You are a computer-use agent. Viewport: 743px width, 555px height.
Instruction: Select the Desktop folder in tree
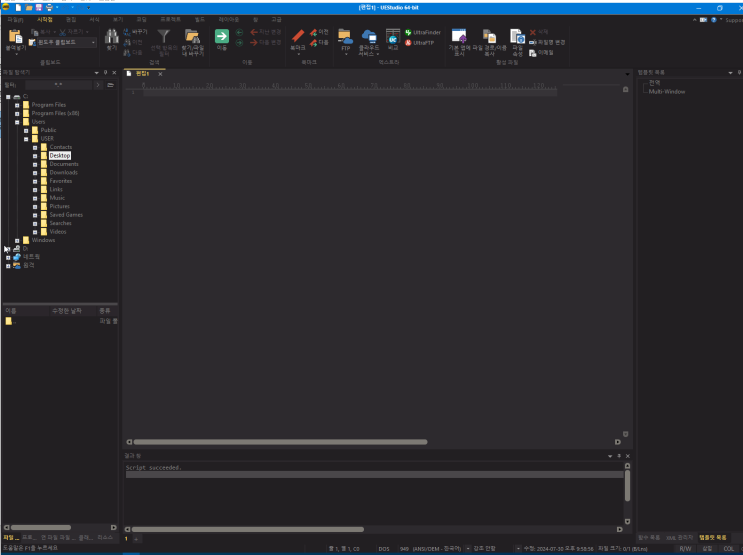click(60, 155)
